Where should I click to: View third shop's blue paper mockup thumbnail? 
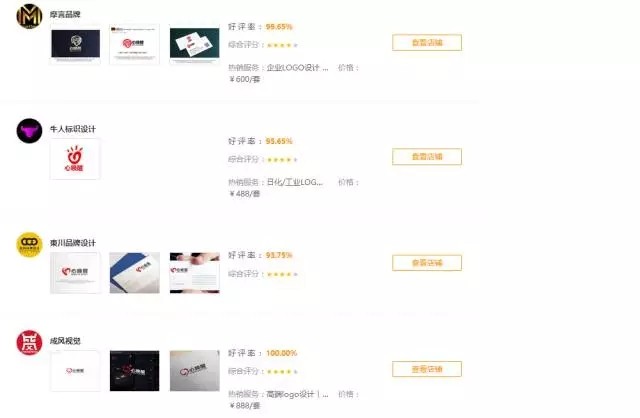[x=134, y=273]
